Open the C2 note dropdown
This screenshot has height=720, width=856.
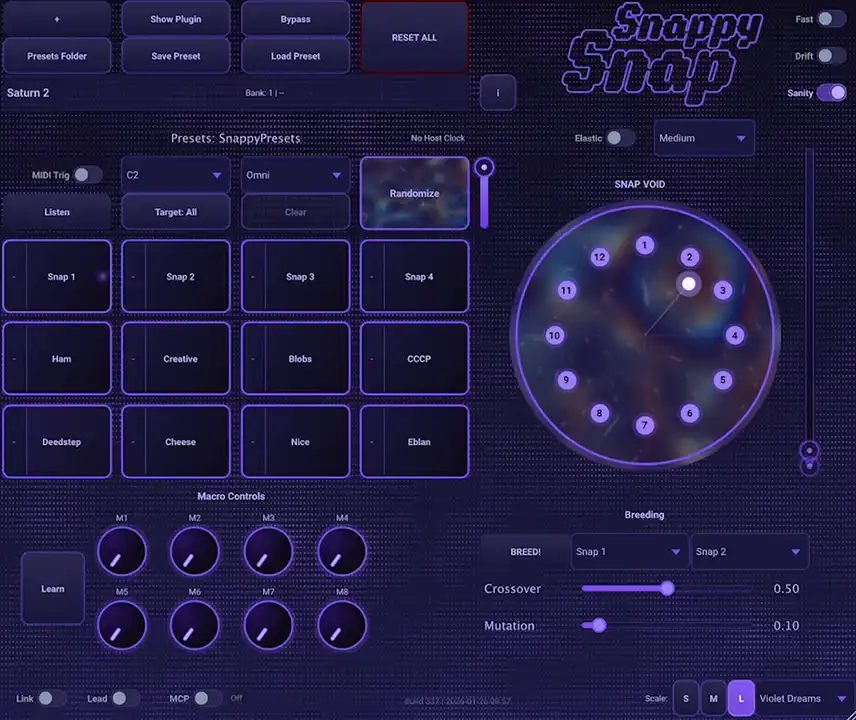[x=175, y=175]
